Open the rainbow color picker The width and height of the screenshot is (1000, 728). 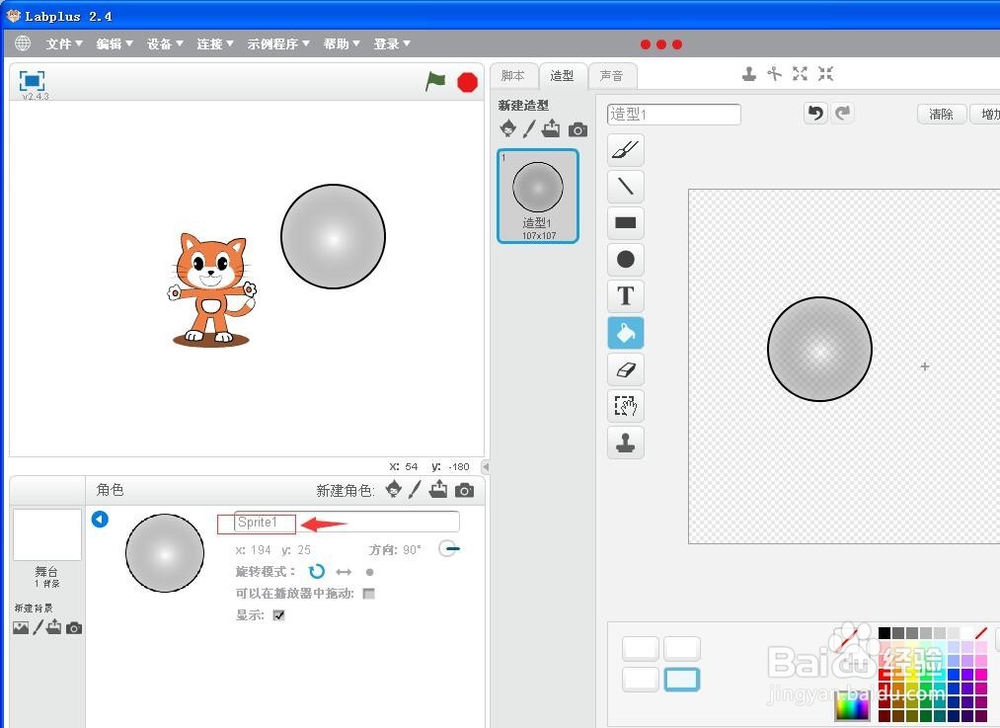pyautogui.click(x=853, y=707)
